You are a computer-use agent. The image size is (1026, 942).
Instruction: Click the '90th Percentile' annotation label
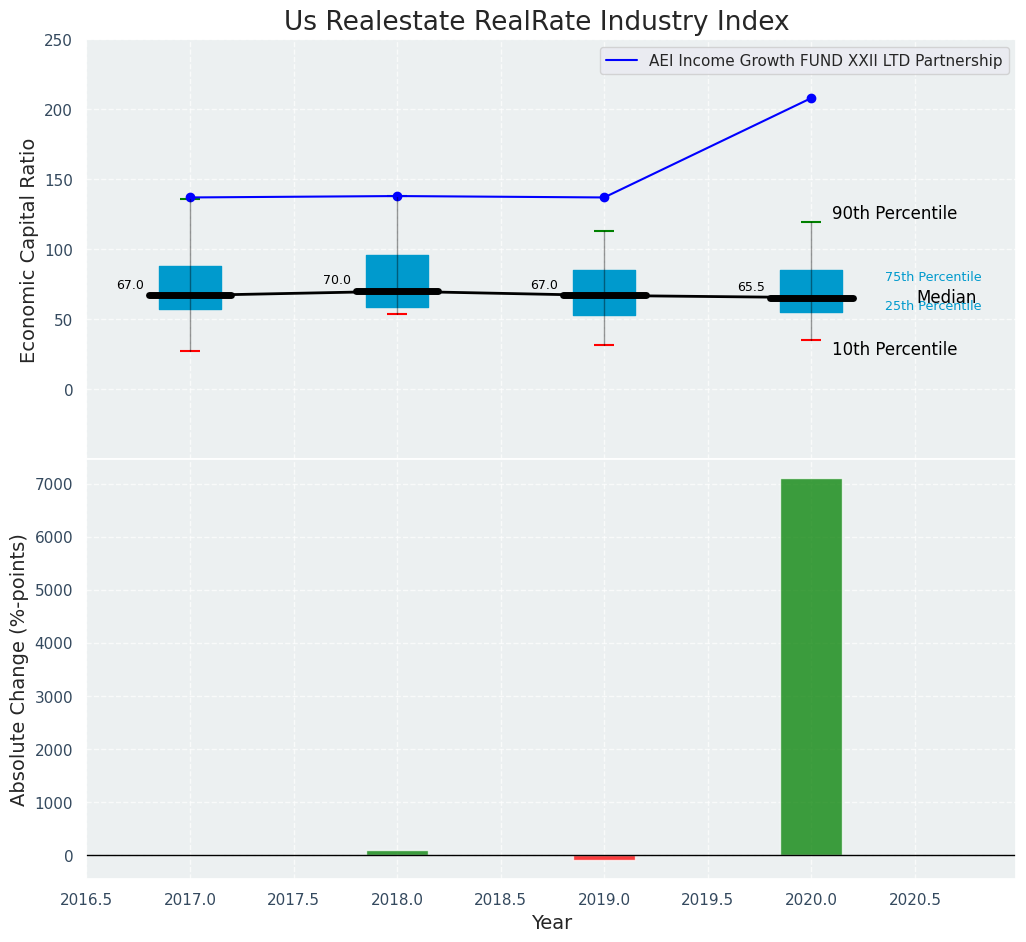[x=894, y=214]
